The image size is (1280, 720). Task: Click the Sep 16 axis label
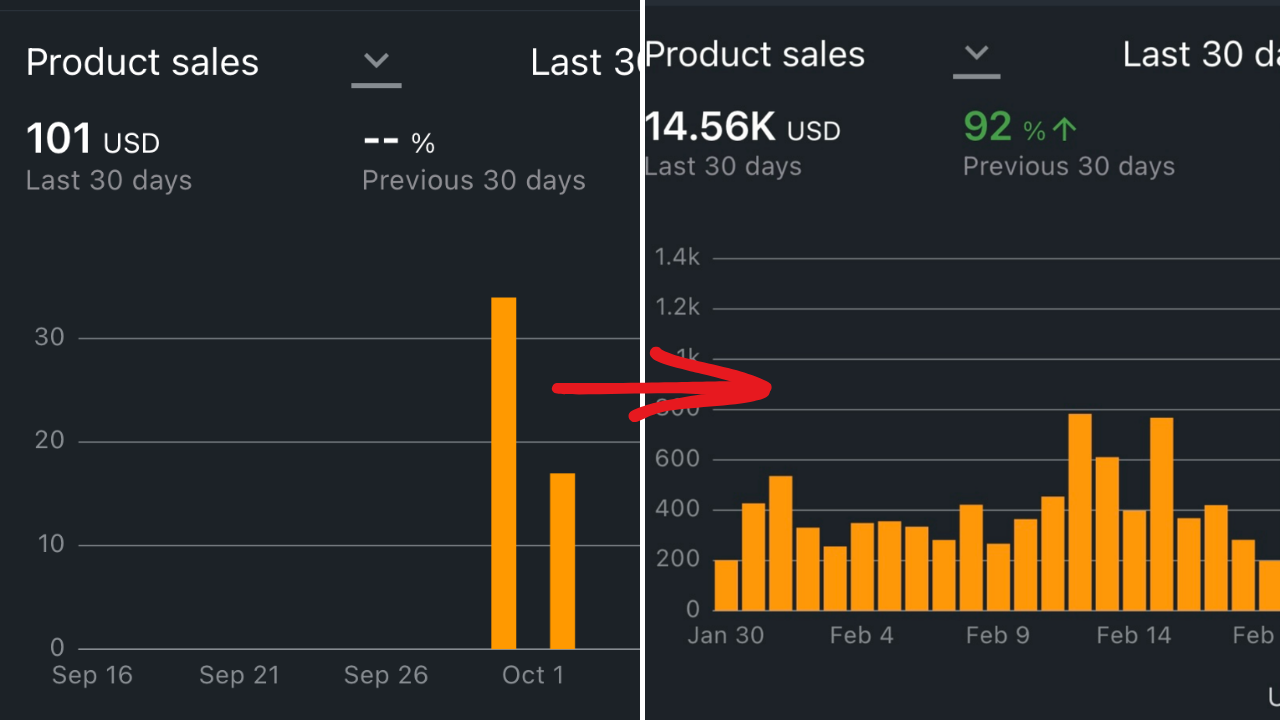tap(92, 675)
